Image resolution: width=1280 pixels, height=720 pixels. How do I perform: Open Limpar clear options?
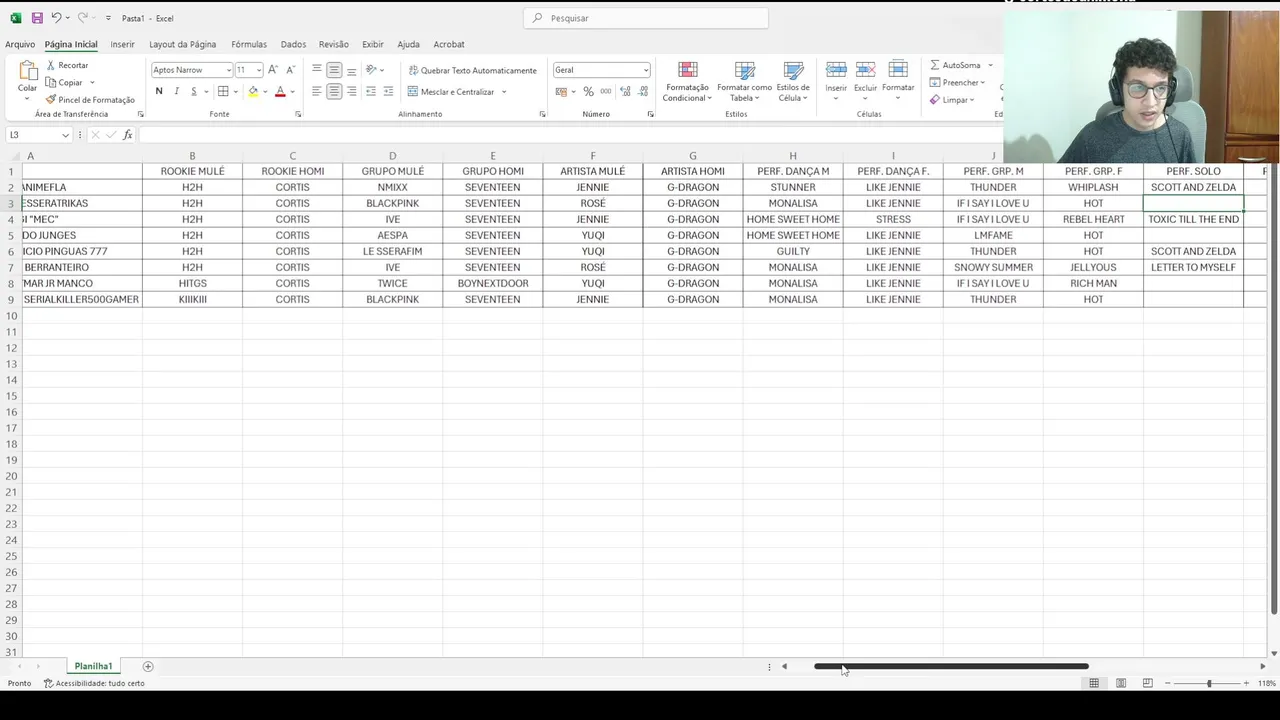tap(951, 99)
